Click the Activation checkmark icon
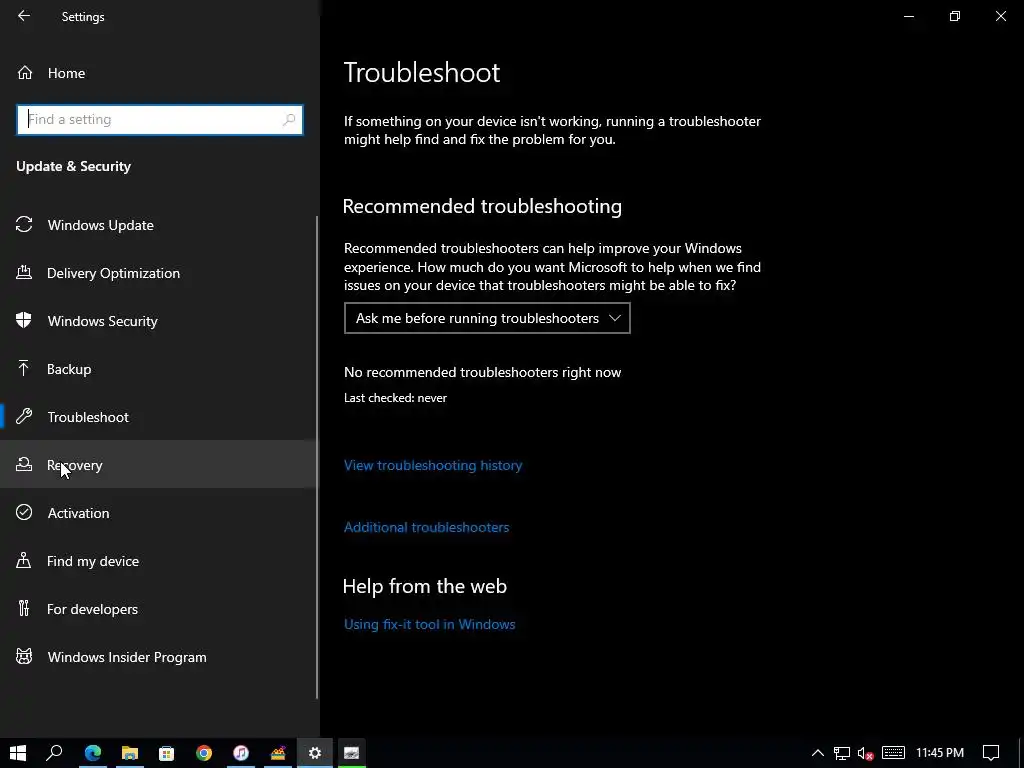 pos(24,513)
